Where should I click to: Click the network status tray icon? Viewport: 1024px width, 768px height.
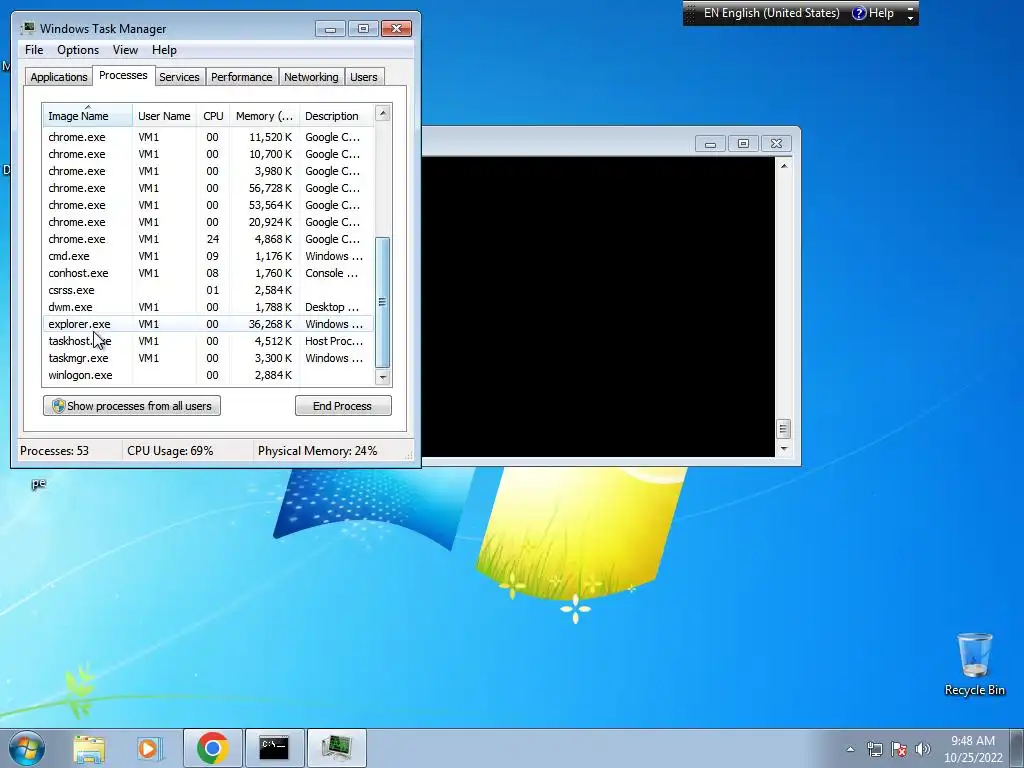pyautogui.click(x=874, y=749)
